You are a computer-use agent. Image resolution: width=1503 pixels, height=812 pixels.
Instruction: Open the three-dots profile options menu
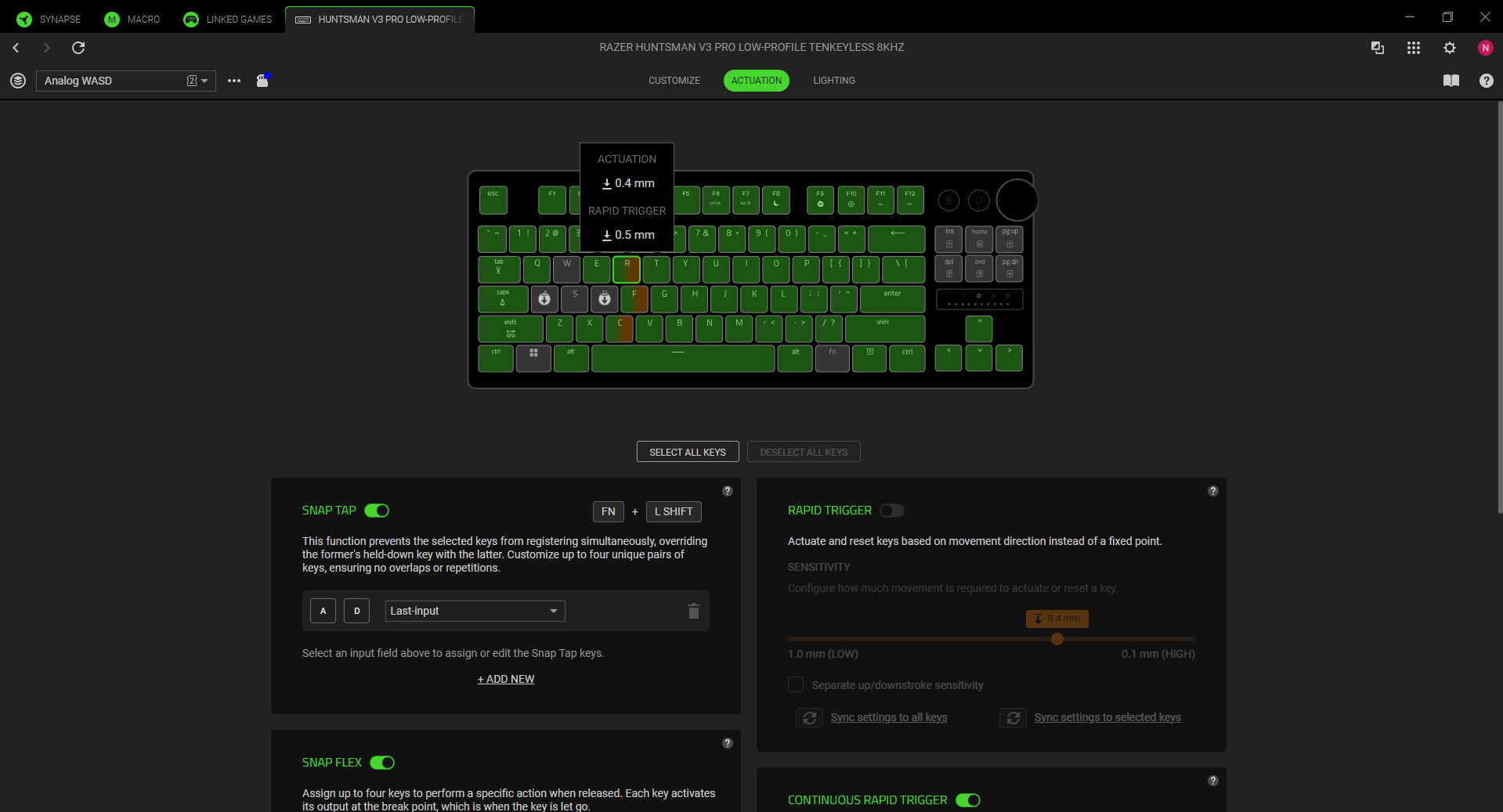tap(234, 81)
